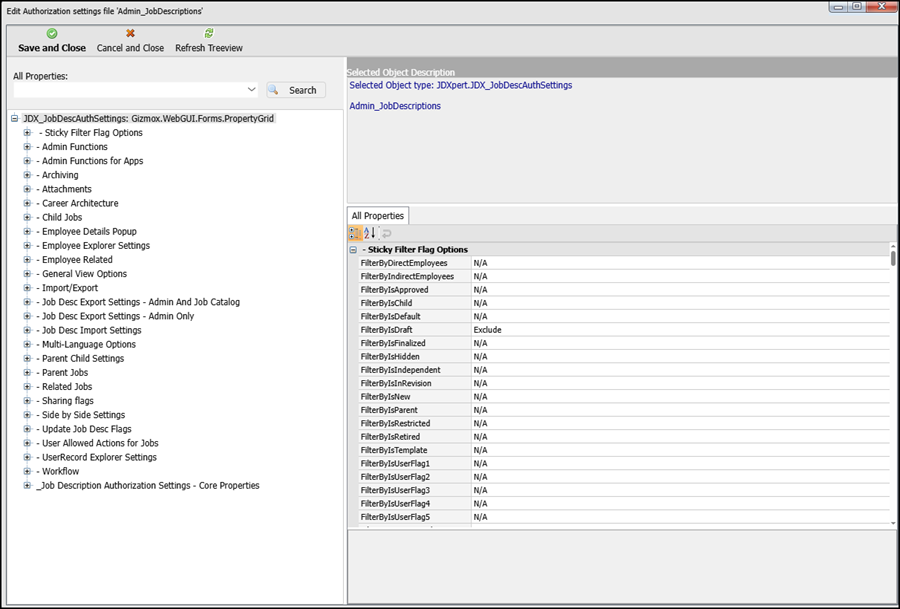Viewport: 900px width, 609px height.
Task: Click the FilterByDirectEmployees property name
Action: click(404, 263)
